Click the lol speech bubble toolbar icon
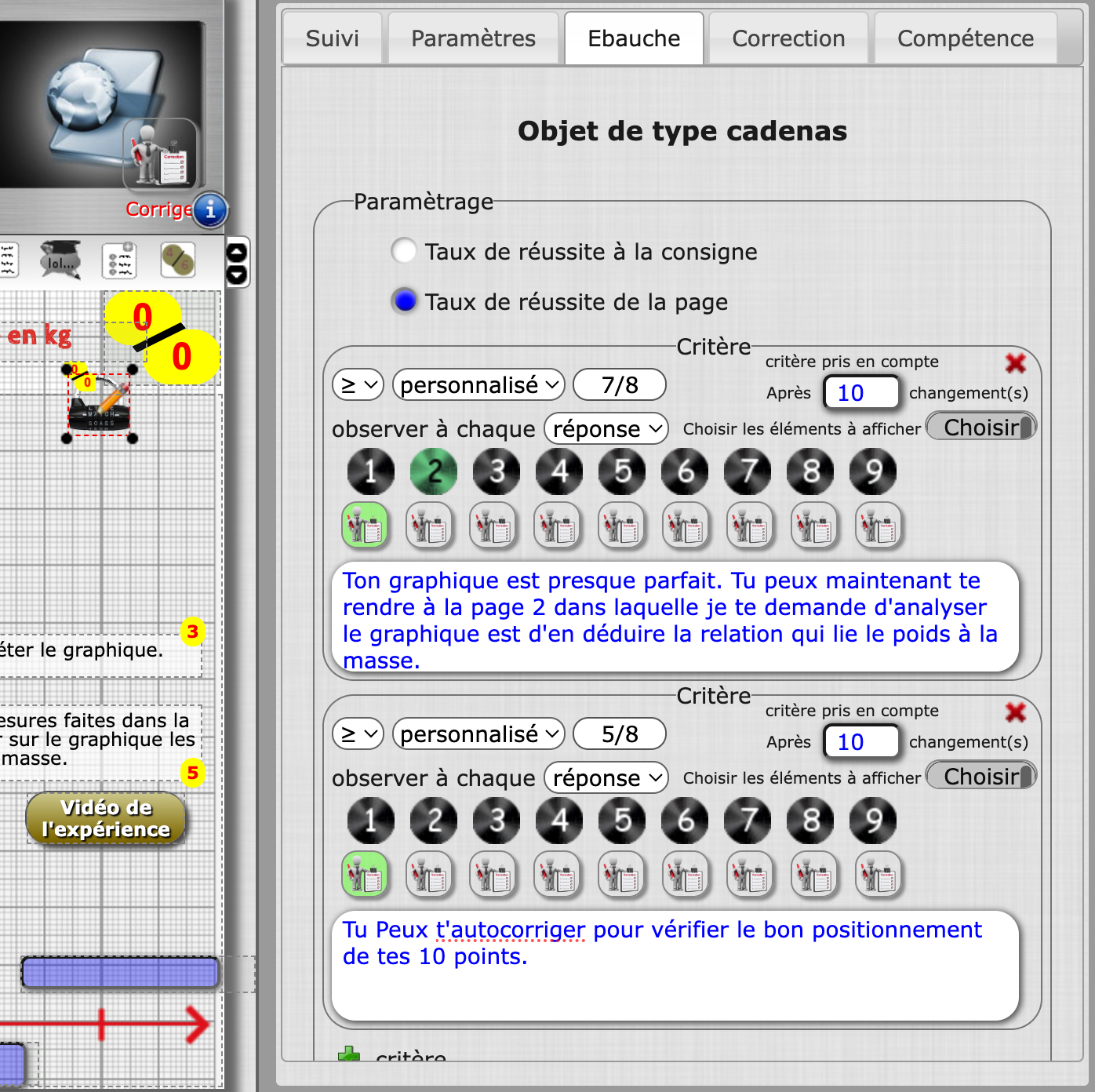The image size is (1095, 1092). 60,260
